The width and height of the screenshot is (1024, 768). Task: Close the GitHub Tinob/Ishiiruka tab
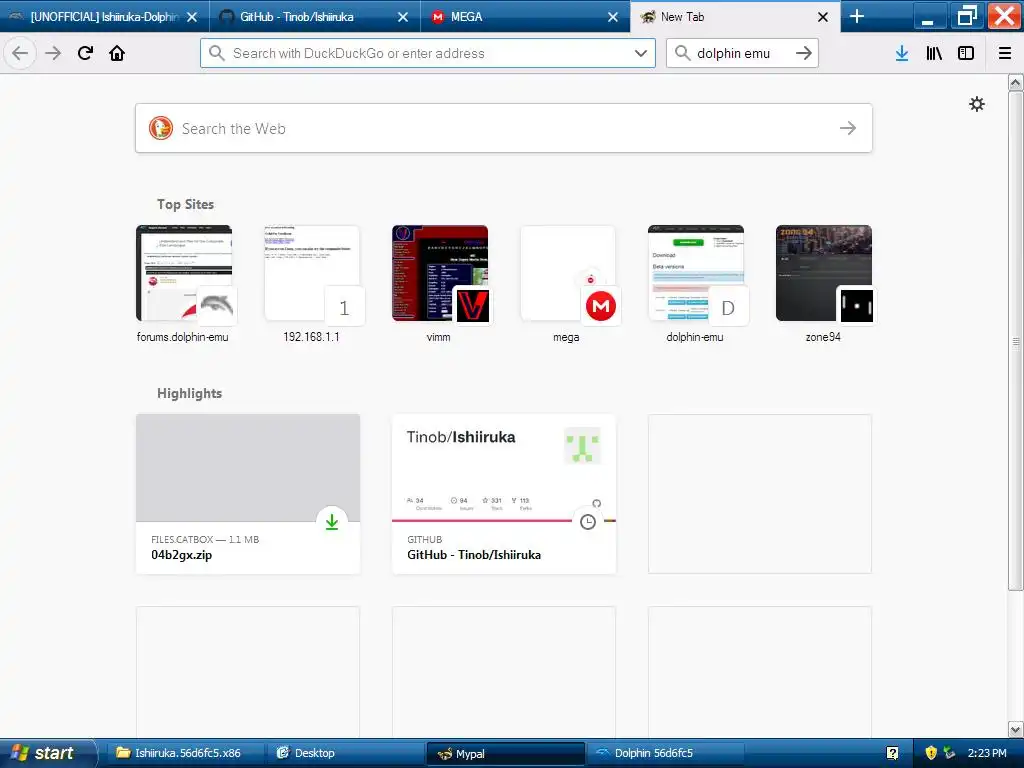click(403, 17)
